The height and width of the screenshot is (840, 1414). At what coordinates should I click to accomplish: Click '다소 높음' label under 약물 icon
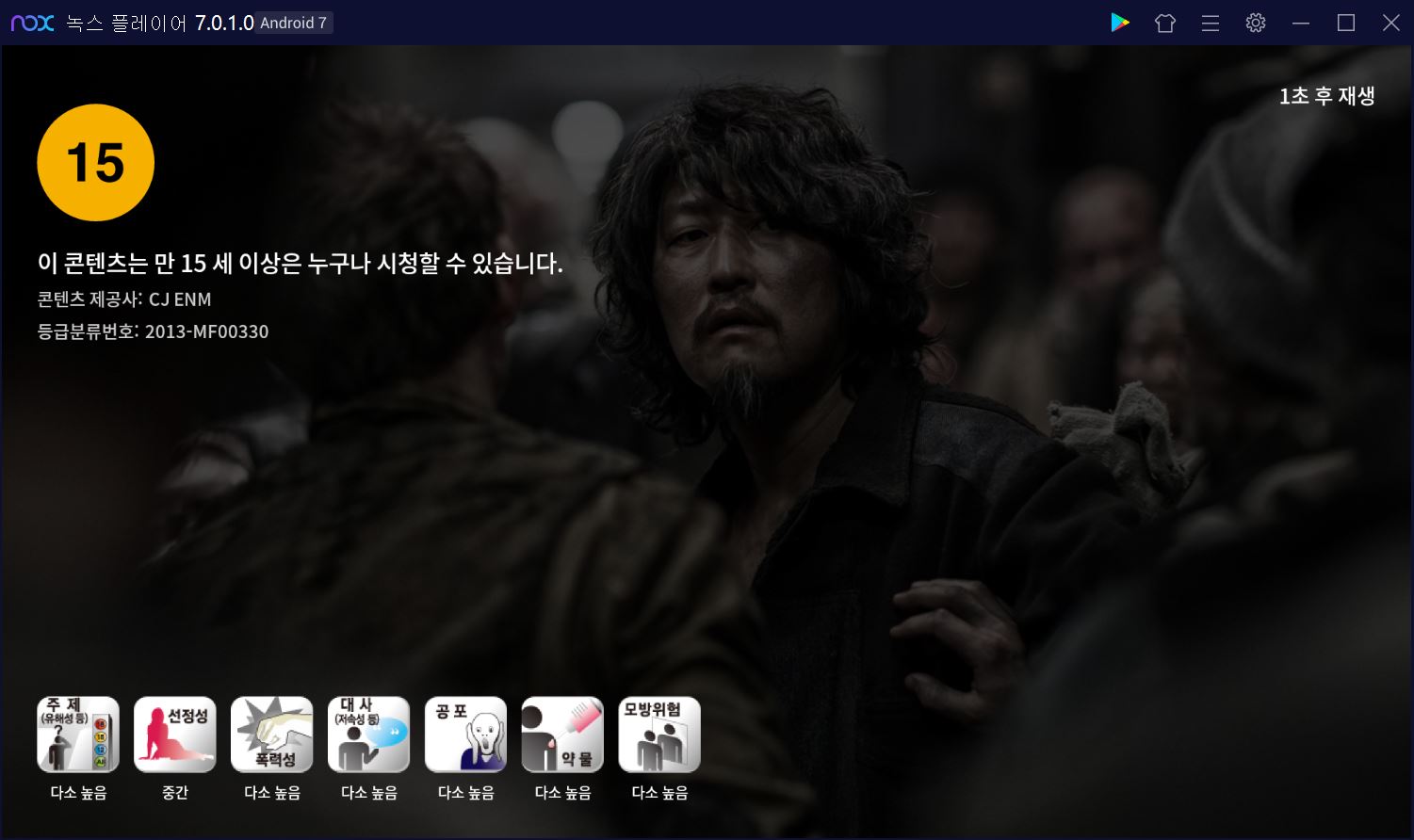563,793
